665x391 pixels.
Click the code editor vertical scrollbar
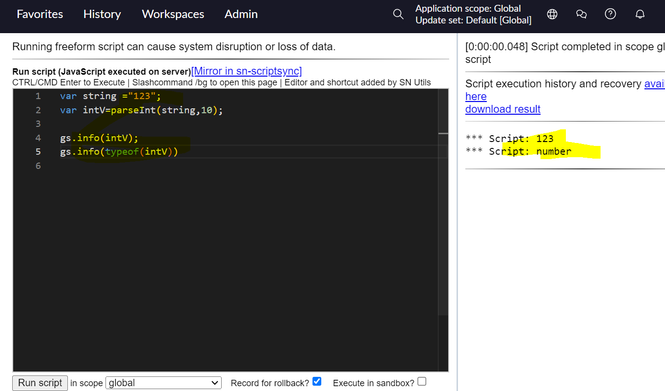click(x=443, y=203)
